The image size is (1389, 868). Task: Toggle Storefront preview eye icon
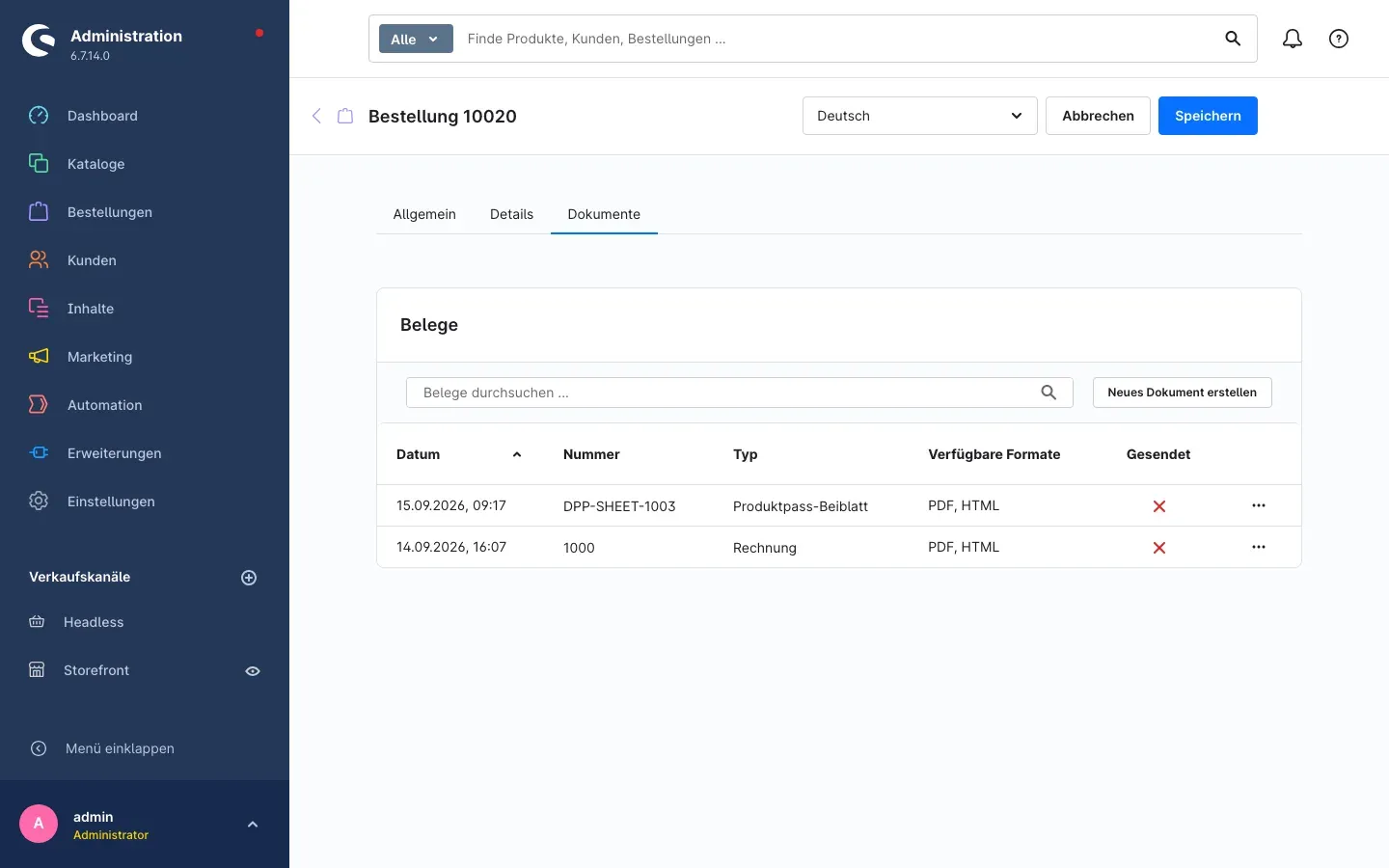pos(253,671)
